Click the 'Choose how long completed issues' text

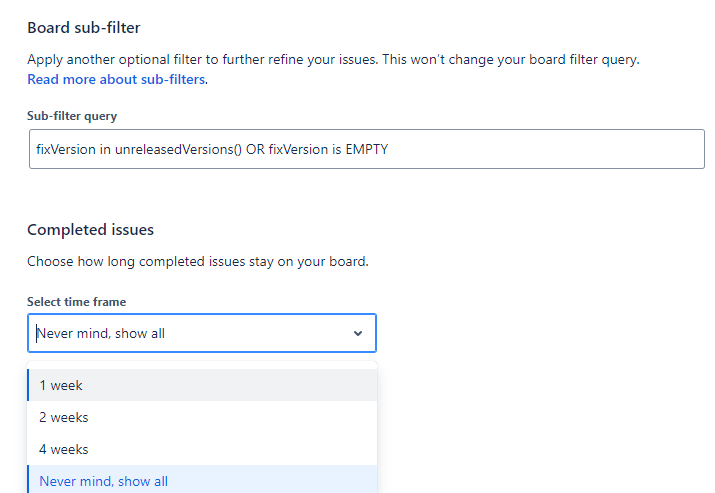[x=198, y=262]
